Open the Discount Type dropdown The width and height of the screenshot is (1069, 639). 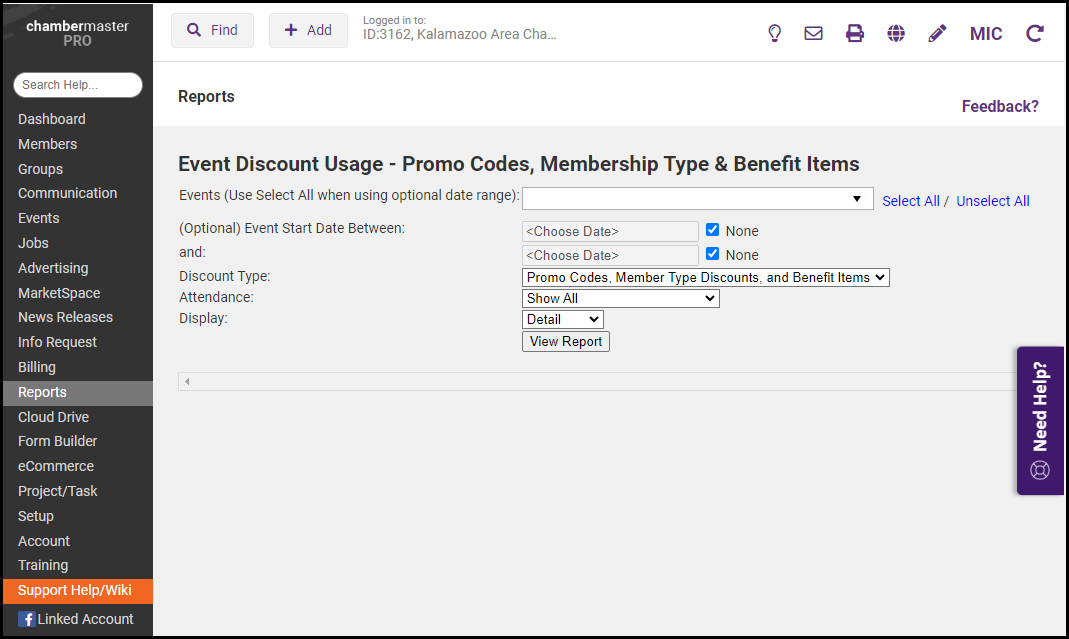(x=705, y=277)
